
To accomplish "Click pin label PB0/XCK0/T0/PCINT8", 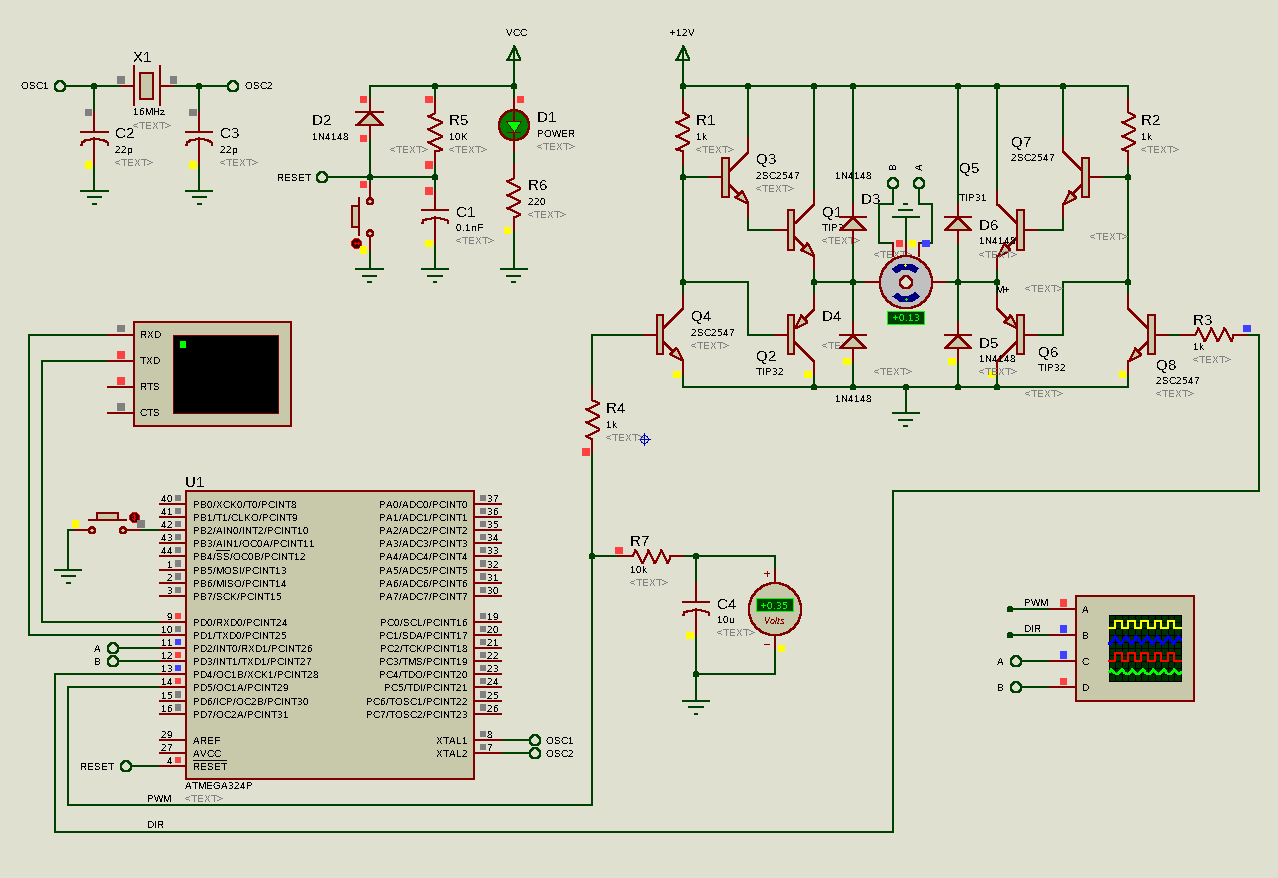I will (x=245, y=504).
